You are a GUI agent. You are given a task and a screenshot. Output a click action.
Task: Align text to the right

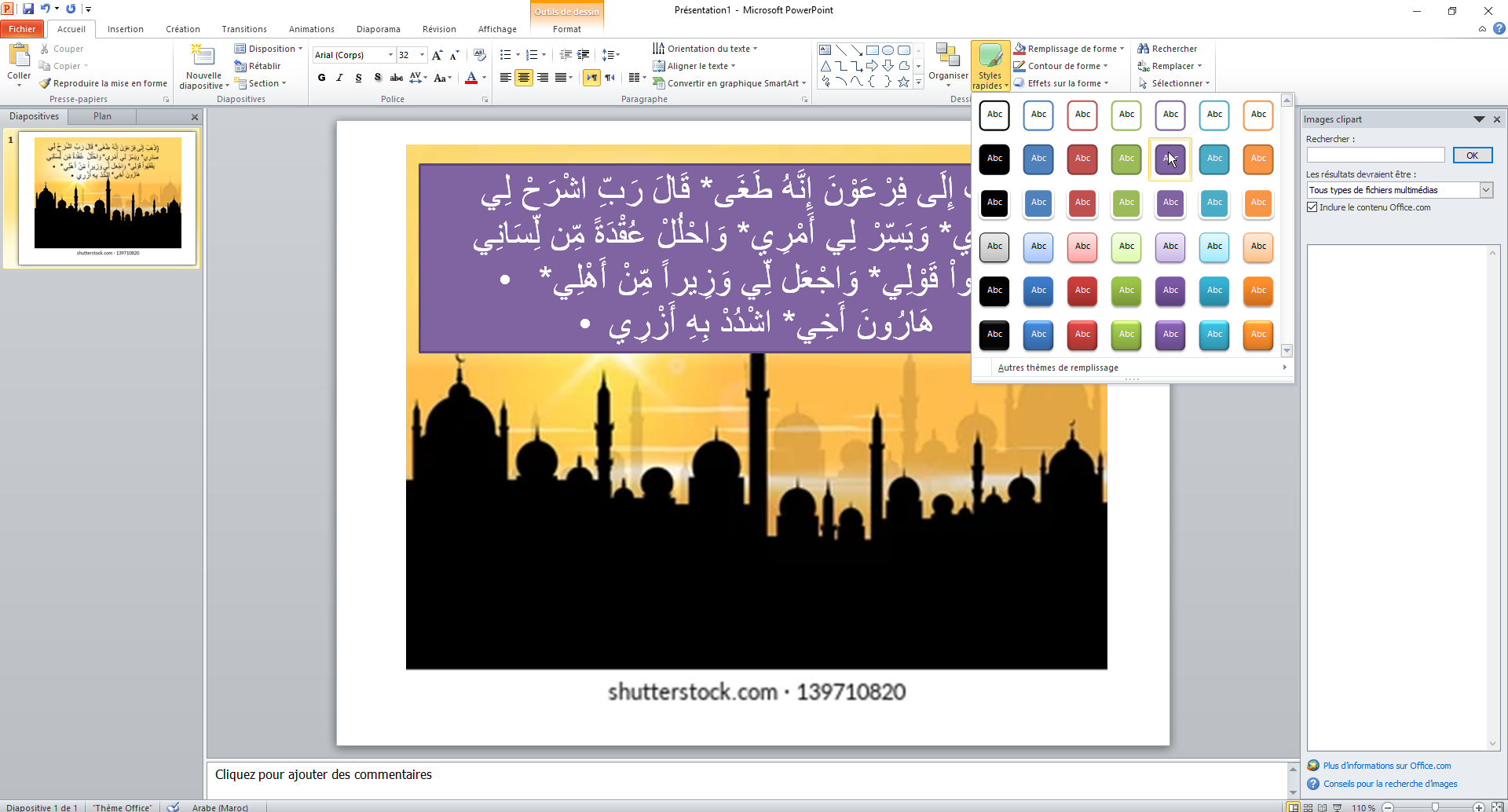[542, 78]
